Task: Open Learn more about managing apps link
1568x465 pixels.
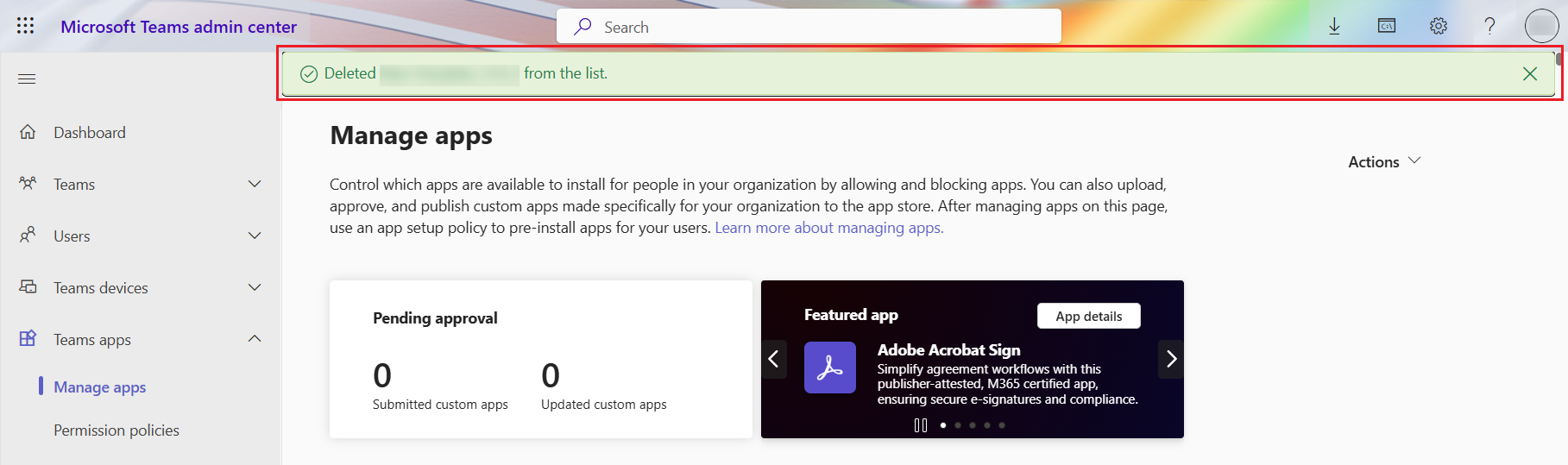Action: coord(828,228)
